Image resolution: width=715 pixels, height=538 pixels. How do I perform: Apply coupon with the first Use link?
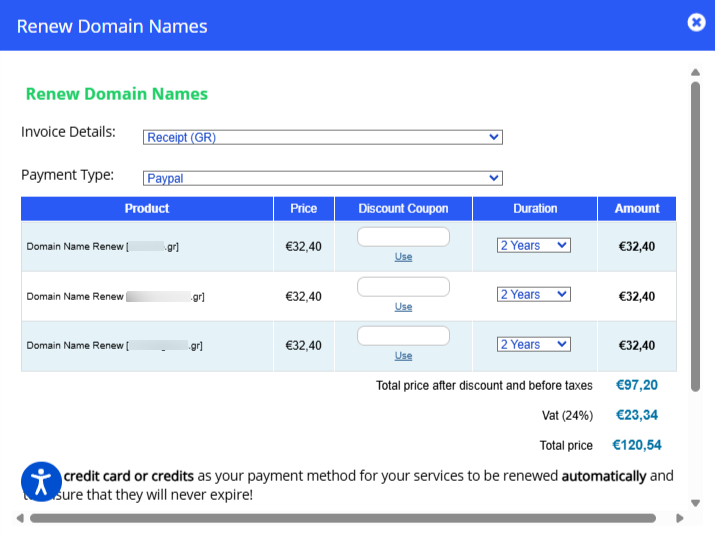tap(403, 257)
